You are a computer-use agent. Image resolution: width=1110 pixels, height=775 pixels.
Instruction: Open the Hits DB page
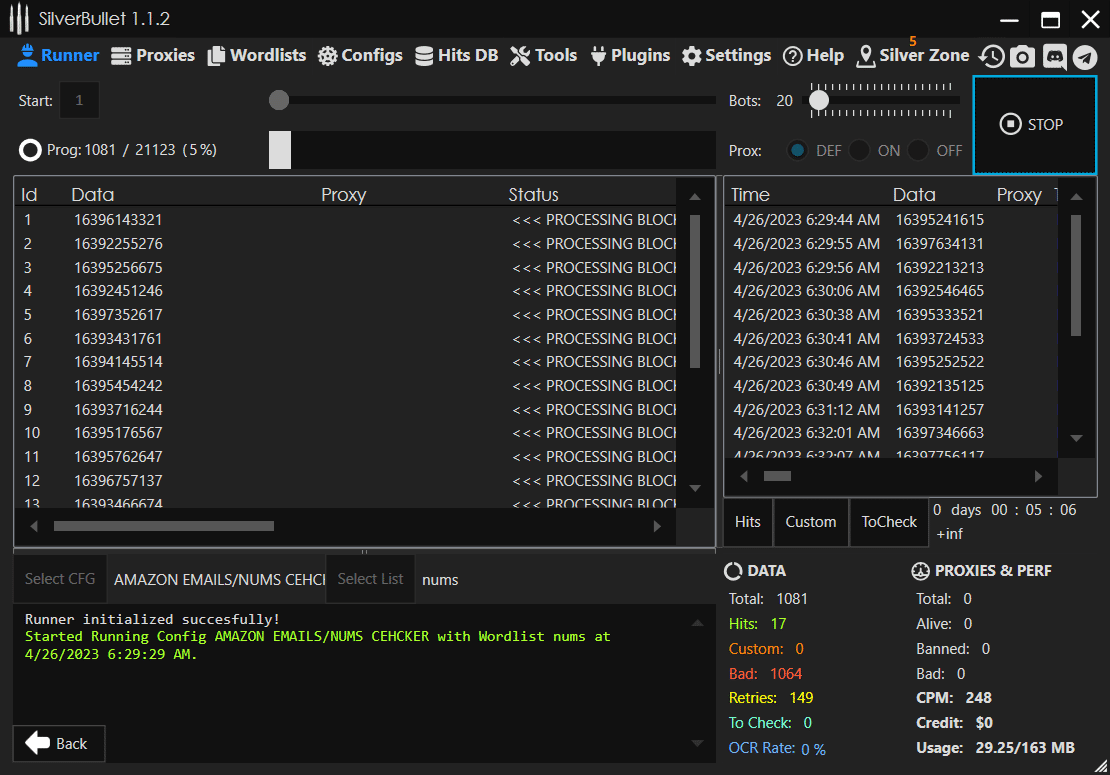(456, 56)
